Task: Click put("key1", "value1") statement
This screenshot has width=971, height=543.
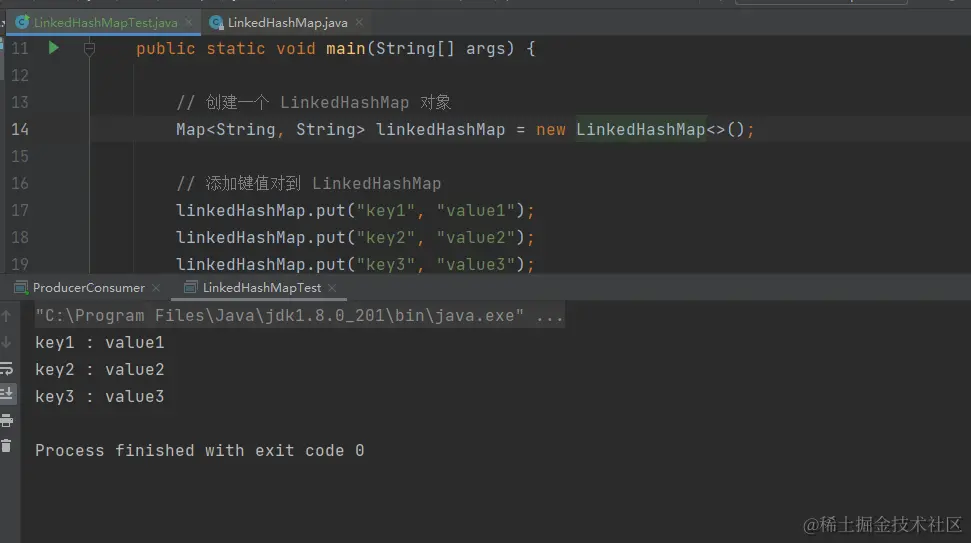Action: 355,211
